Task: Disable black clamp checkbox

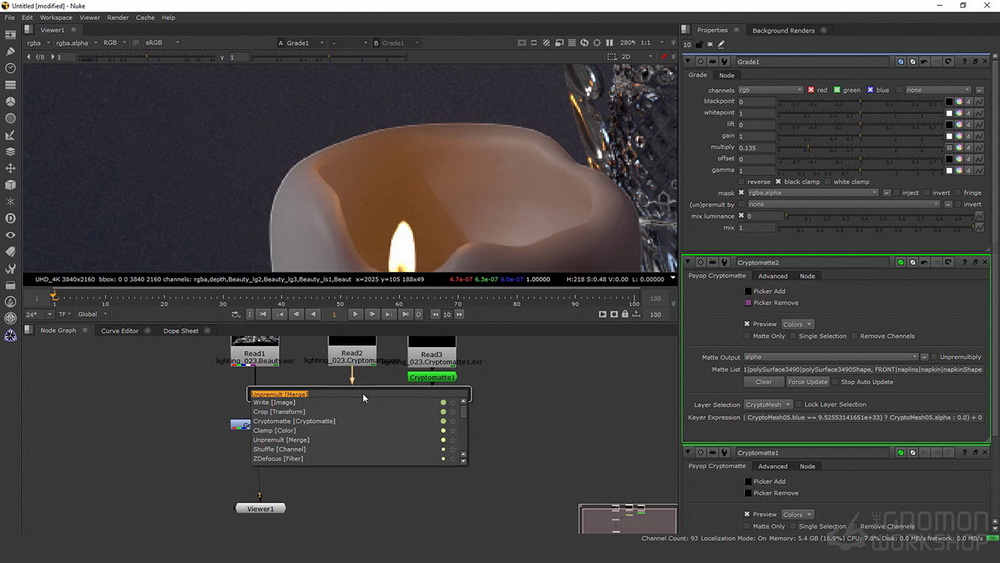Action: tap(778, 182)
